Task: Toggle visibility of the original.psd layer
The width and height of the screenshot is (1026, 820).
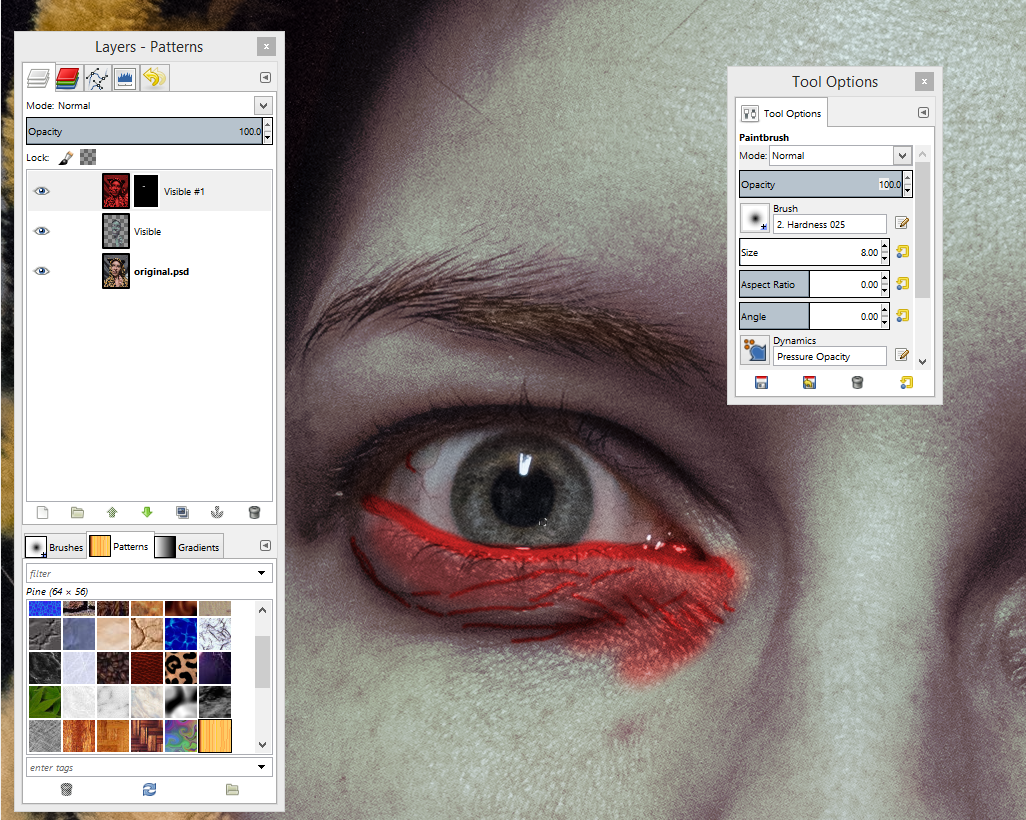Action: (x=41, y=271)
